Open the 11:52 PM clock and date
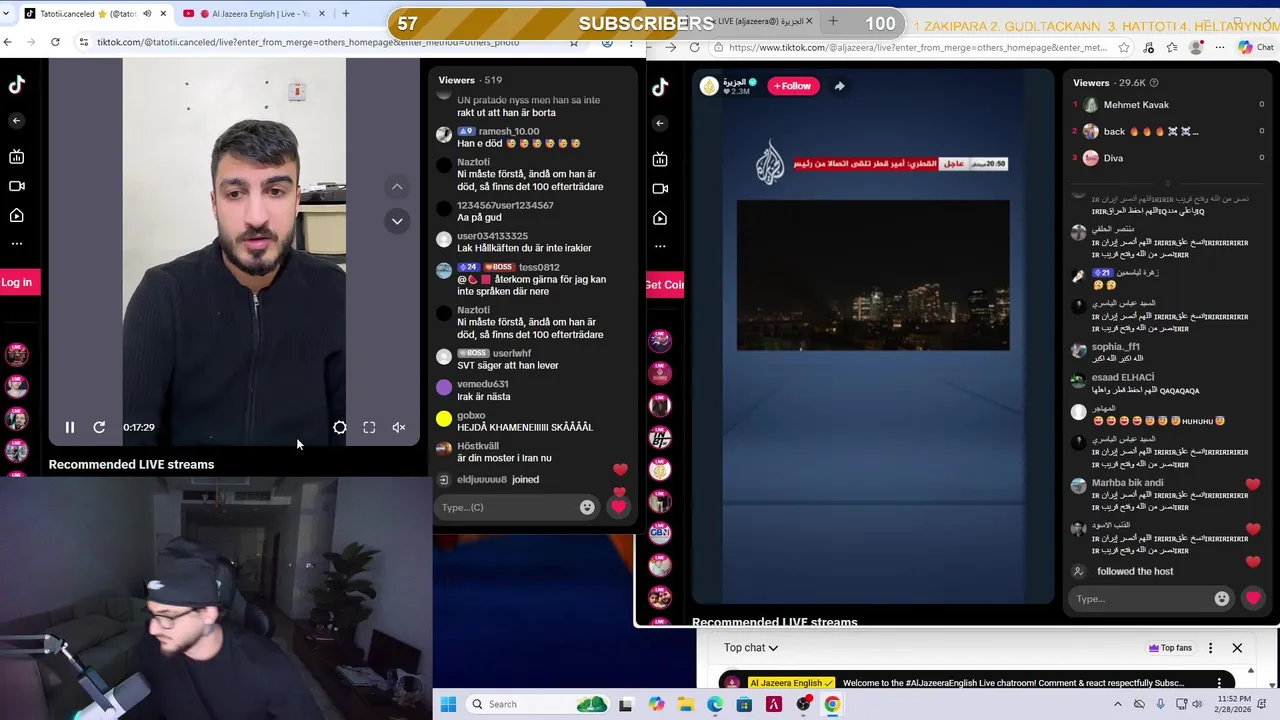 [1233, 704]
